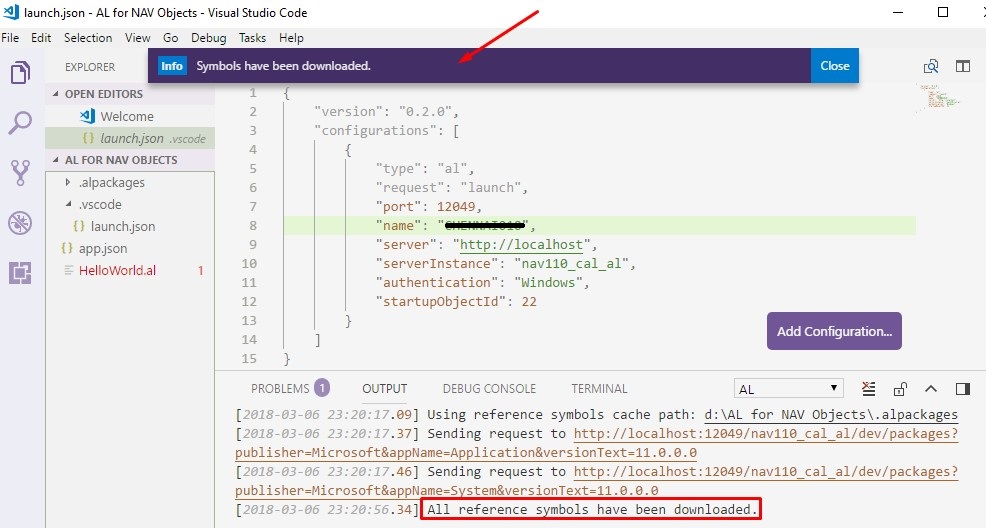Screen dimensions: 986x528
Task: Close the Symbols downloaded notification
Action: 834,65
